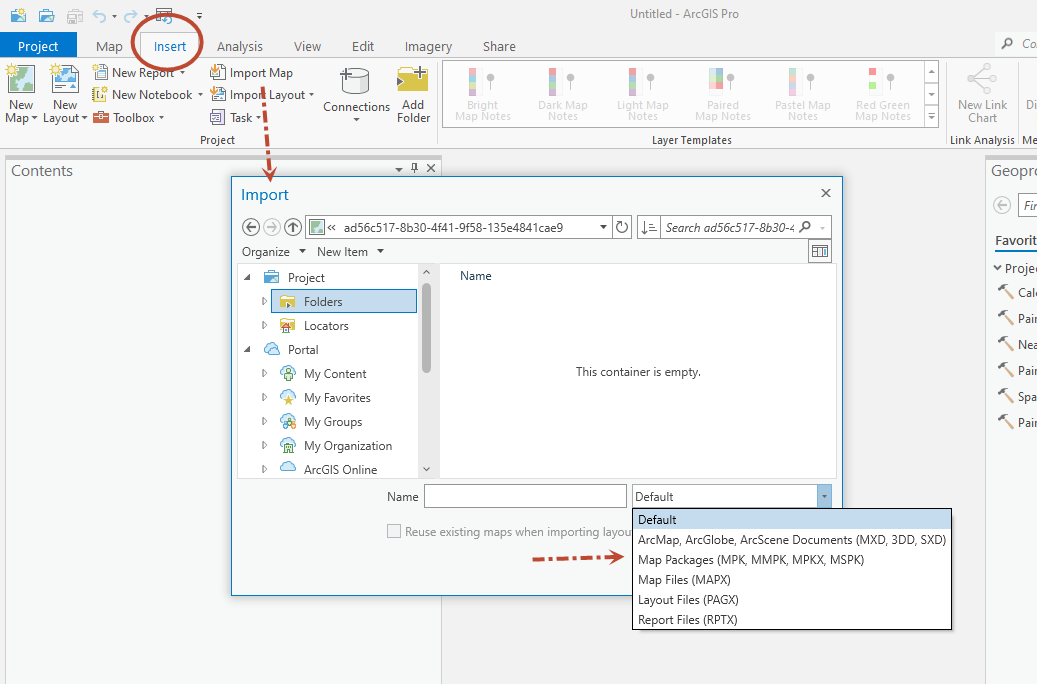Switch to the Map ribbon tab
1037x684 pixels.
coord(108,46)
